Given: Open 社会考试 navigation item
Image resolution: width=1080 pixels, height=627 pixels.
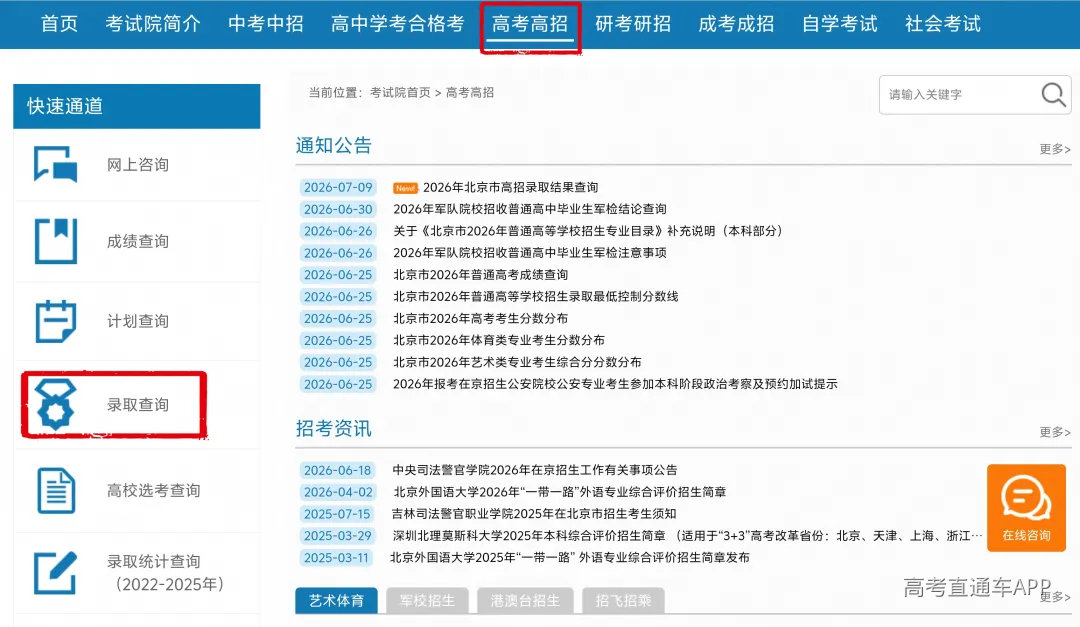Looking at the screenshot, I should pyautogui.click(x=943, y=24).
